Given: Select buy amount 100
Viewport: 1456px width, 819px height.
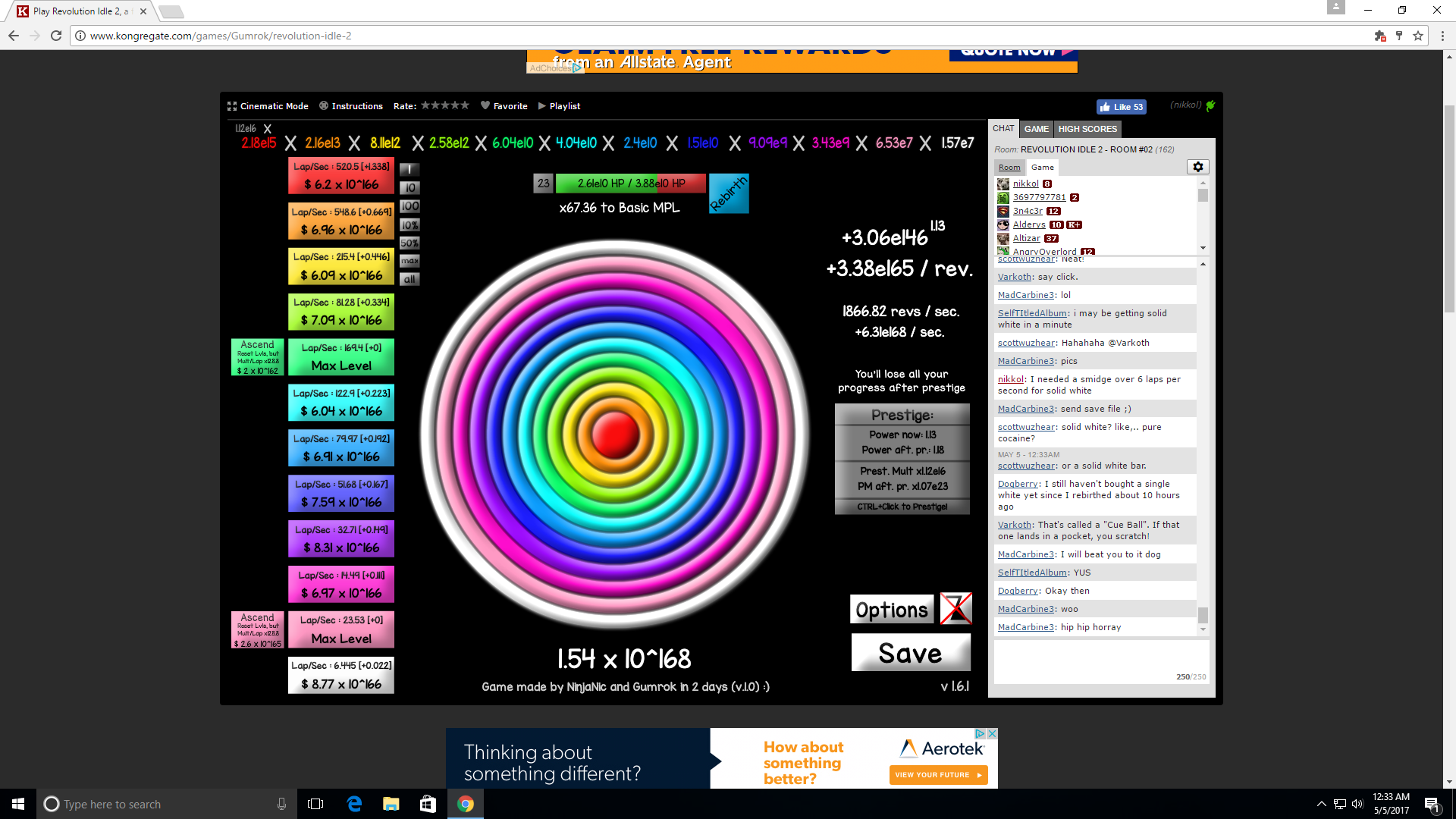Looking at the screenshot, I should tap(409, 206).
